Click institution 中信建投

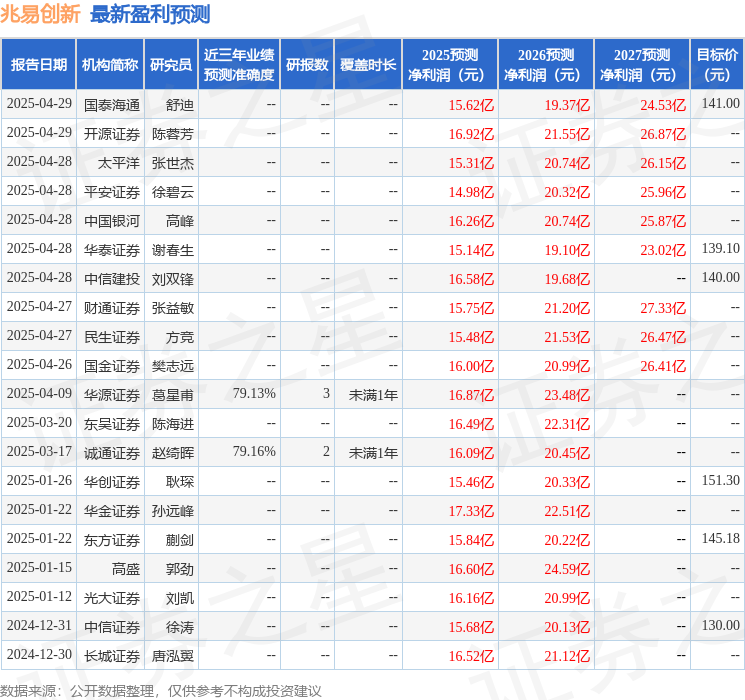pyautogui.click(x=112, y=279)
